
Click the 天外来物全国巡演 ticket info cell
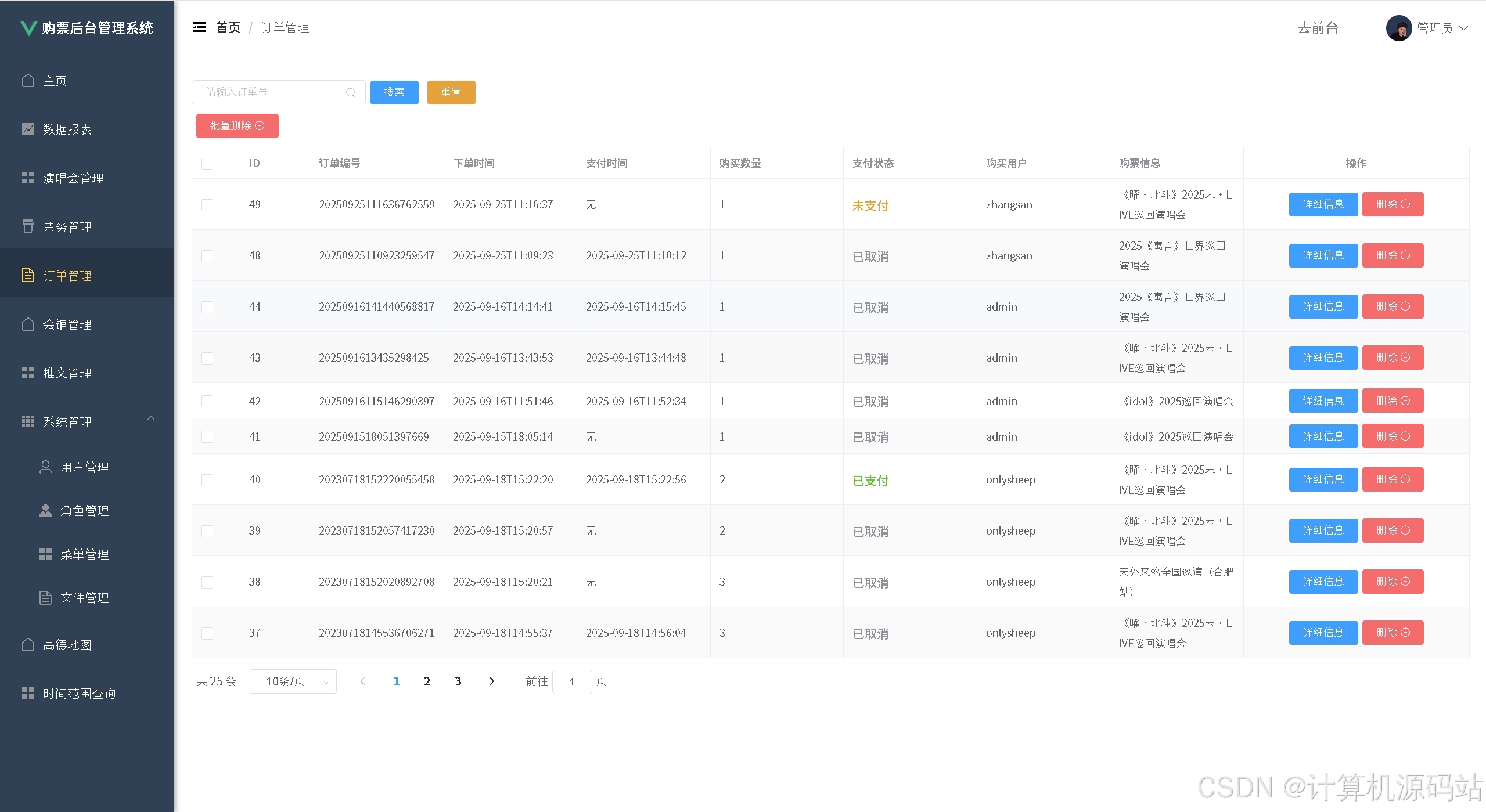[x=1176, y=582]
